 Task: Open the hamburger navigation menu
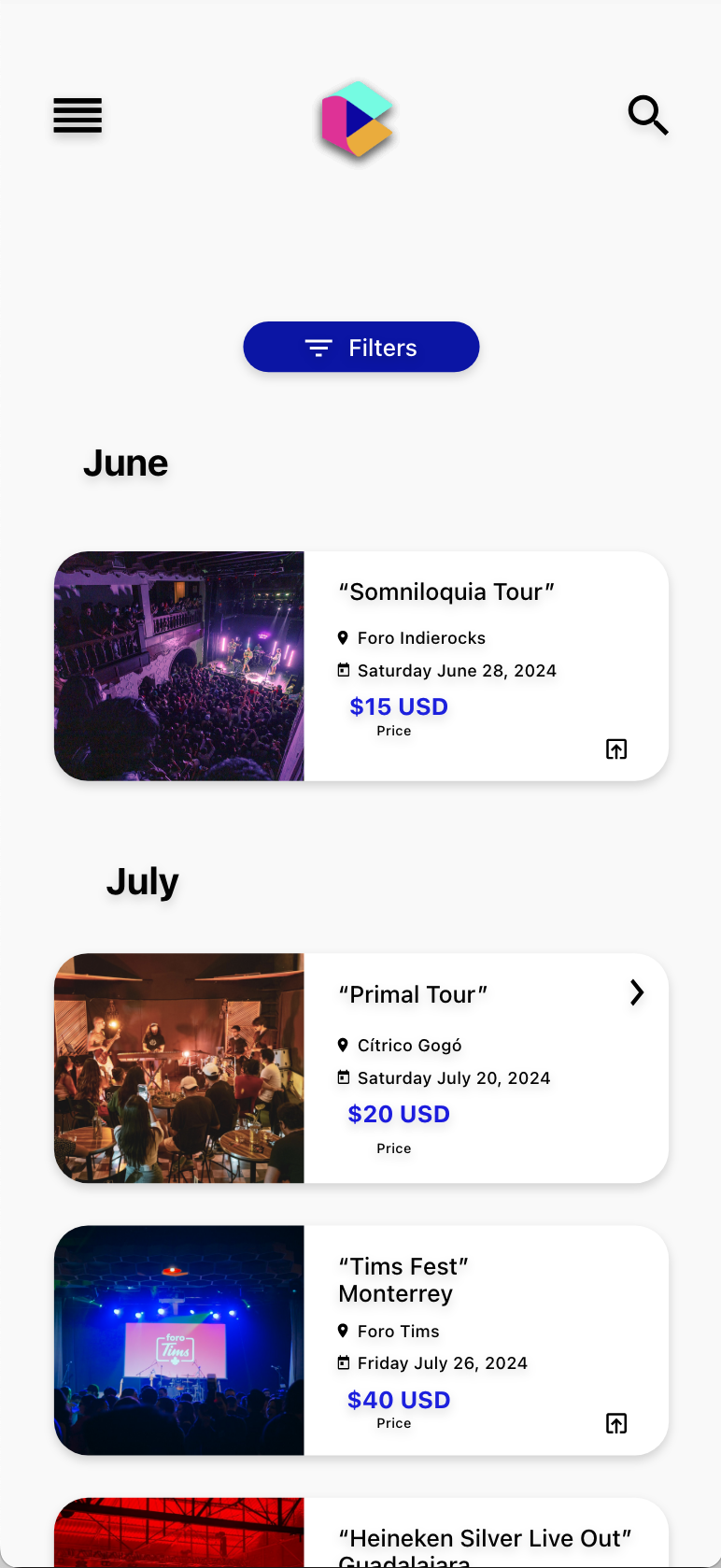[x=78, y=116]
